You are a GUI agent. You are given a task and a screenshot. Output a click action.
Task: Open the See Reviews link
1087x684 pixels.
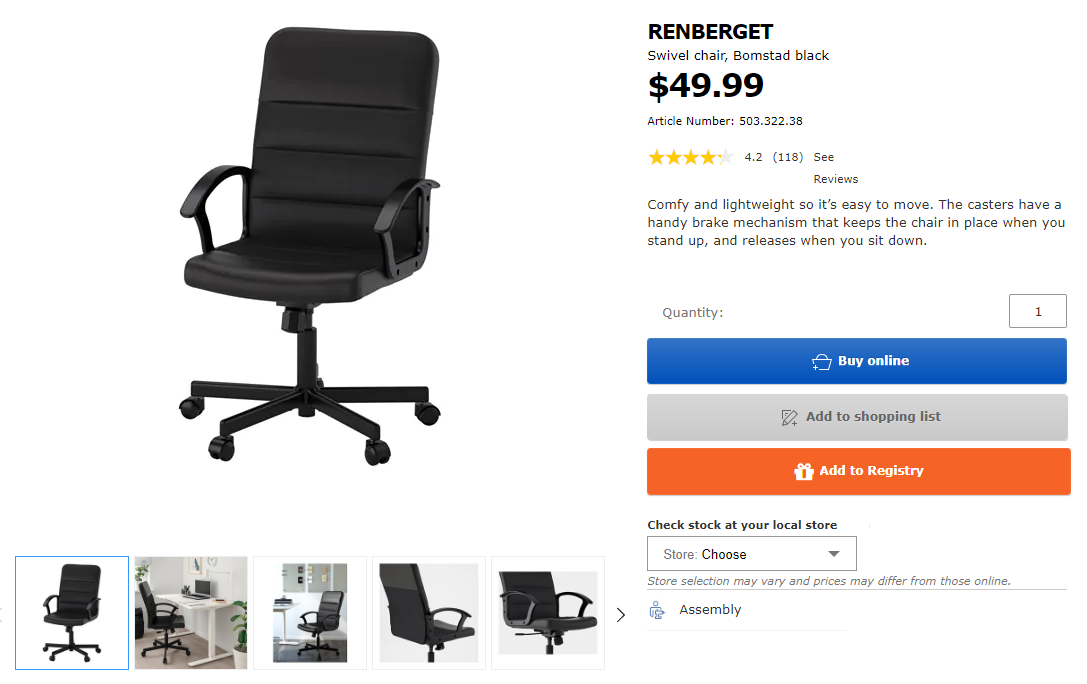click(x=835, y=168)
